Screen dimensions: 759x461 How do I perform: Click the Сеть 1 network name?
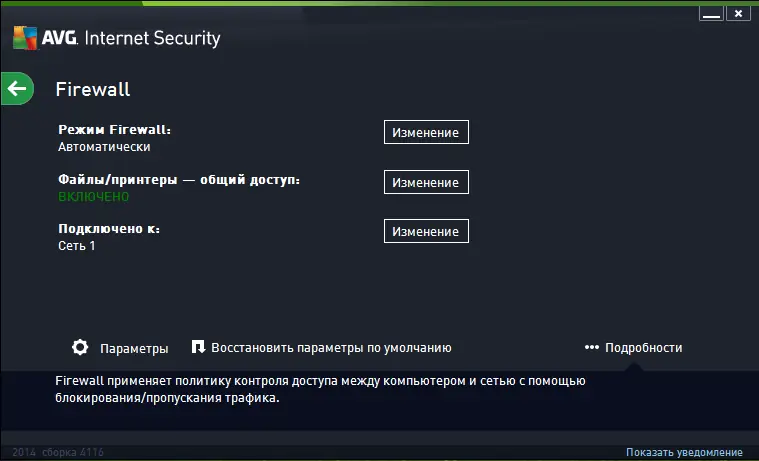click(x=77, y=245)
